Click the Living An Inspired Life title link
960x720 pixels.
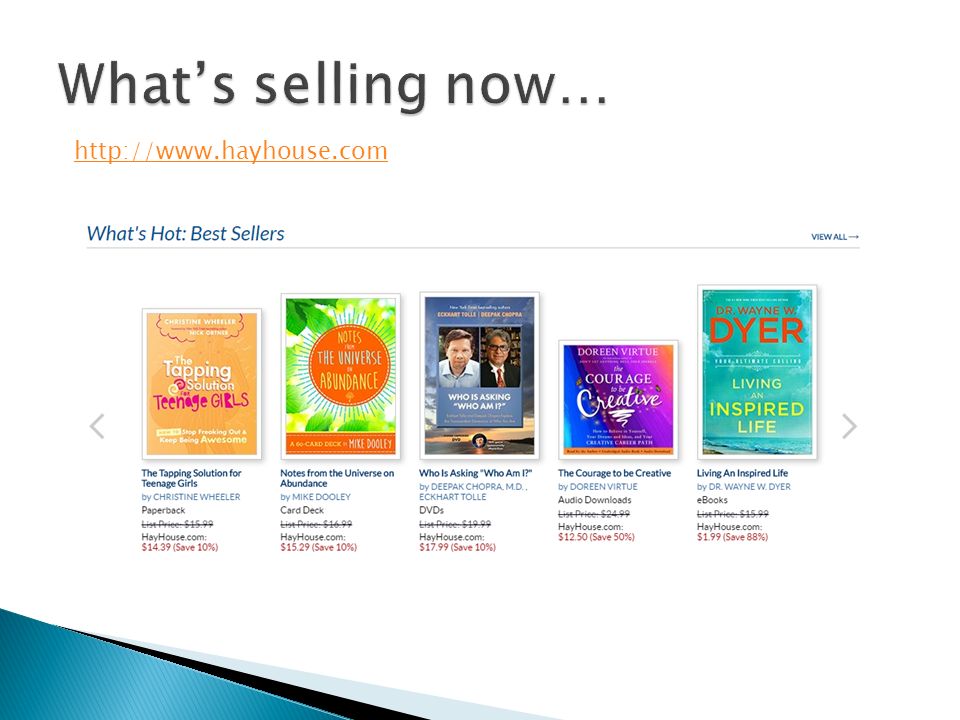click(x=742, y=473)
